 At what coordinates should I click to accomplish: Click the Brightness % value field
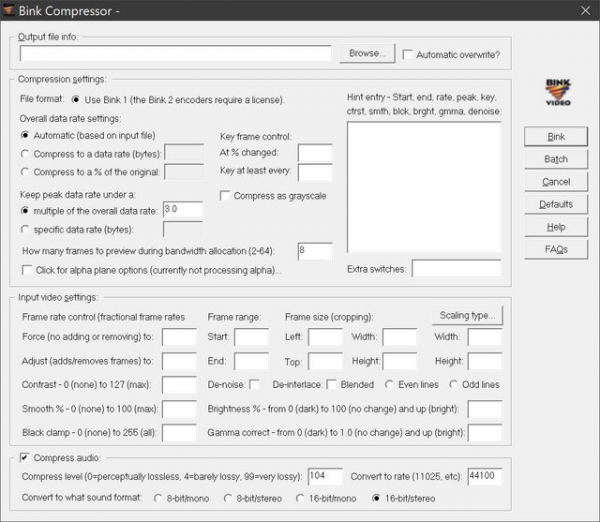pos(485,409)
